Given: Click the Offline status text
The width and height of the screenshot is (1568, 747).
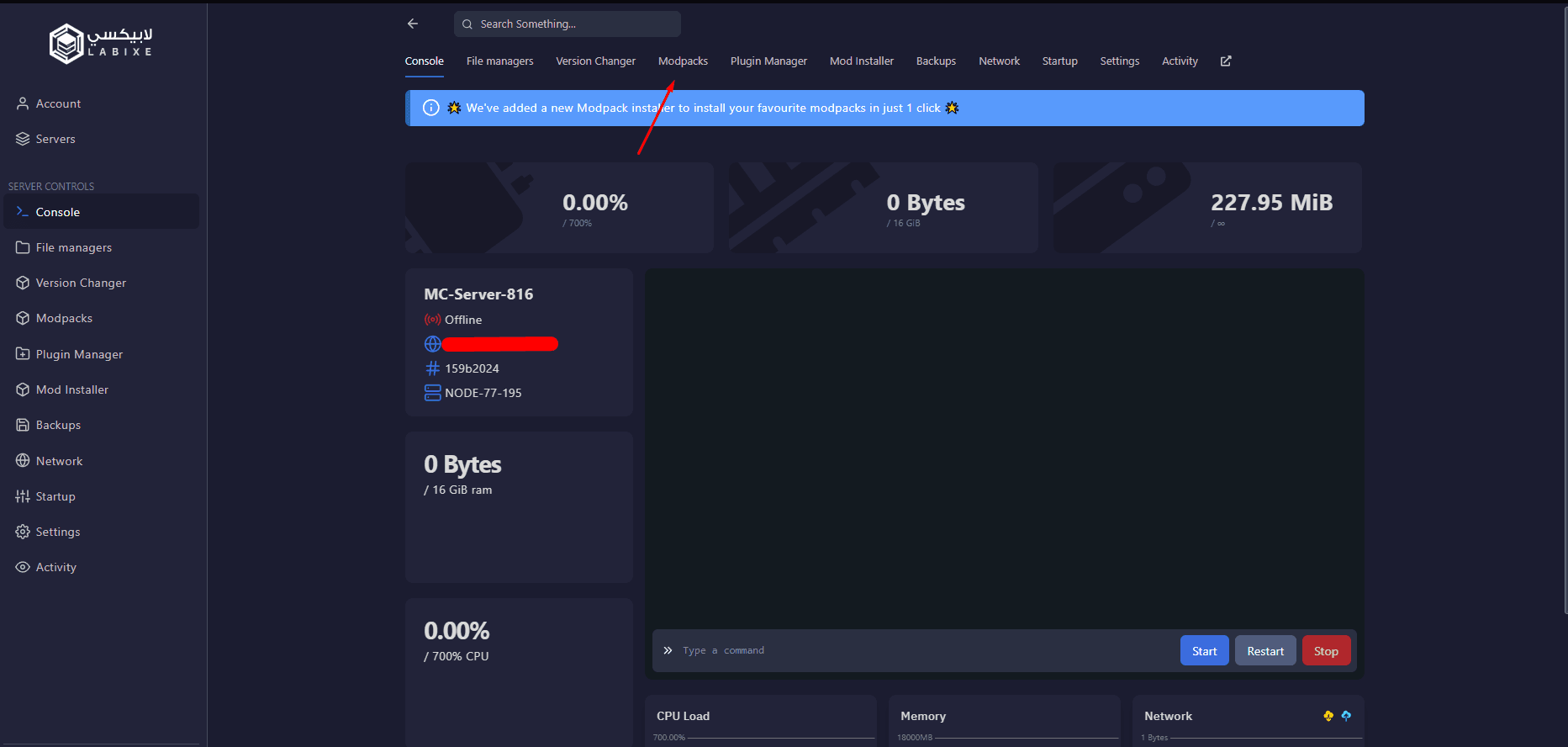Looking at the screenshot, I should pos(463,320).
